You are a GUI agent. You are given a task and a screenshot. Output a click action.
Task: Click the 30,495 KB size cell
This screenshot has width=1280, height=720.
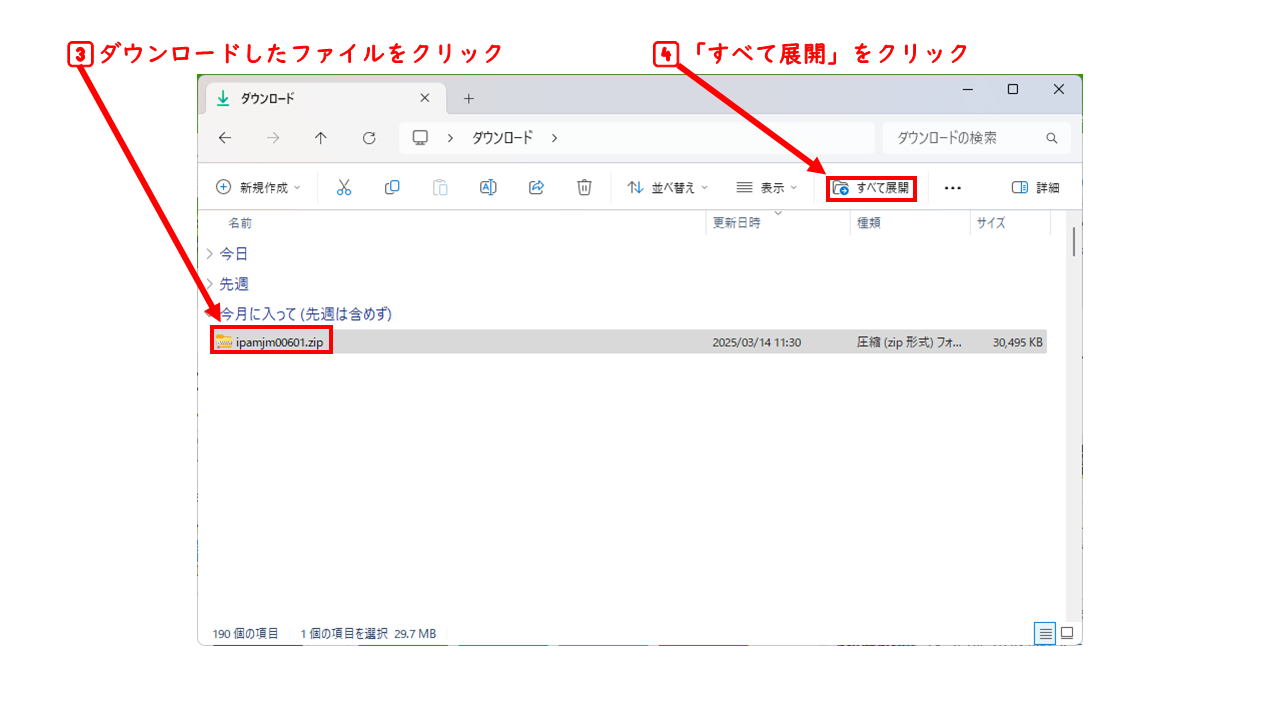click(x=1018, y=342)
